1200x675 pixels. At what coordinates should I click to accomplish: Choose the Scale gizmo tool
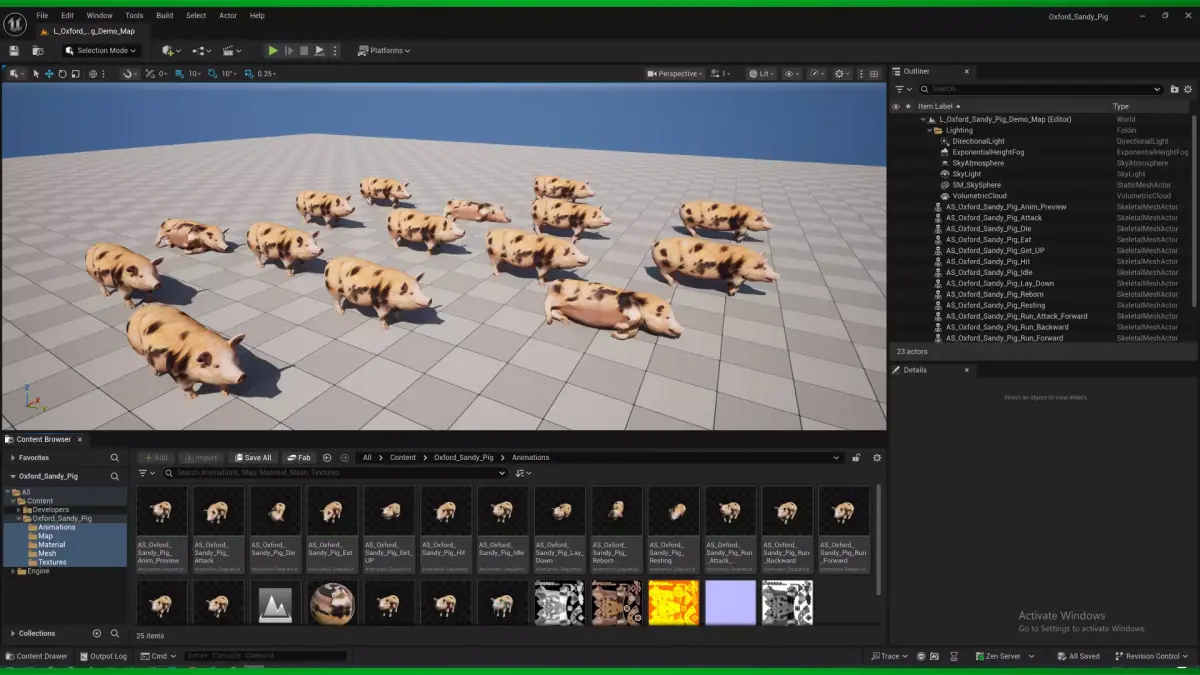click(75, 74)
